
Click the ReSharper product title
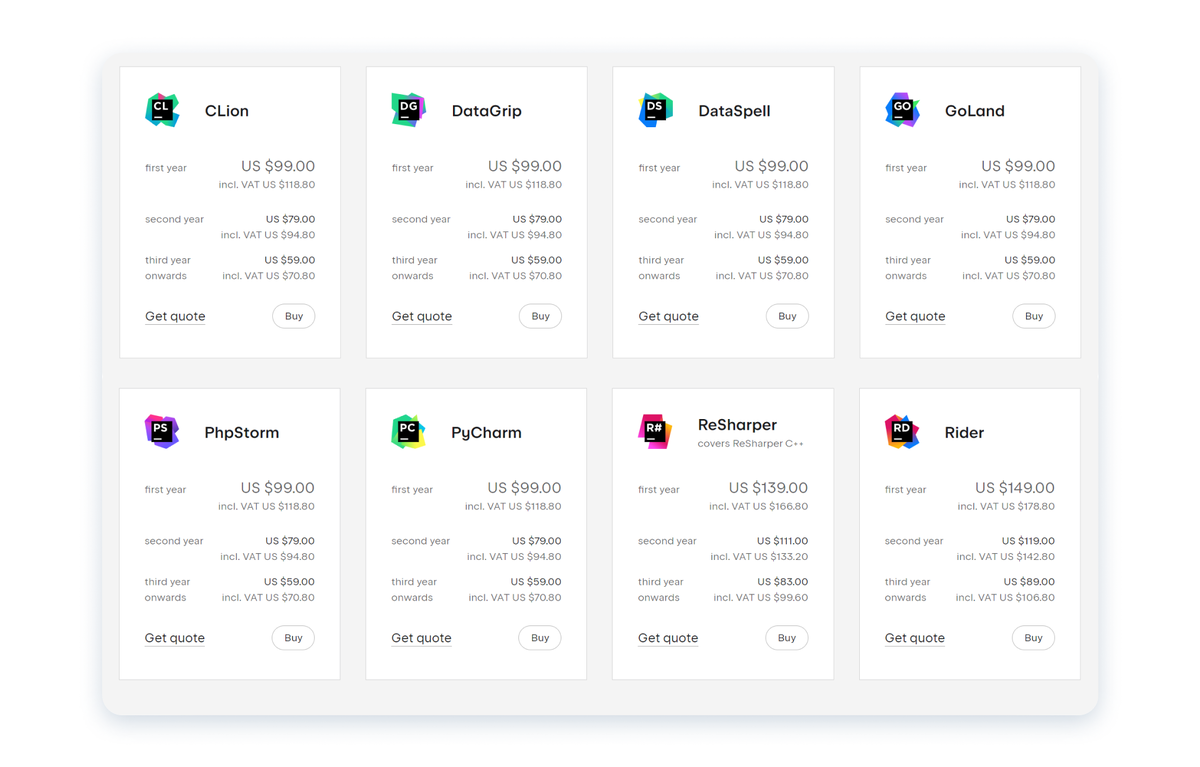(737, 425)
